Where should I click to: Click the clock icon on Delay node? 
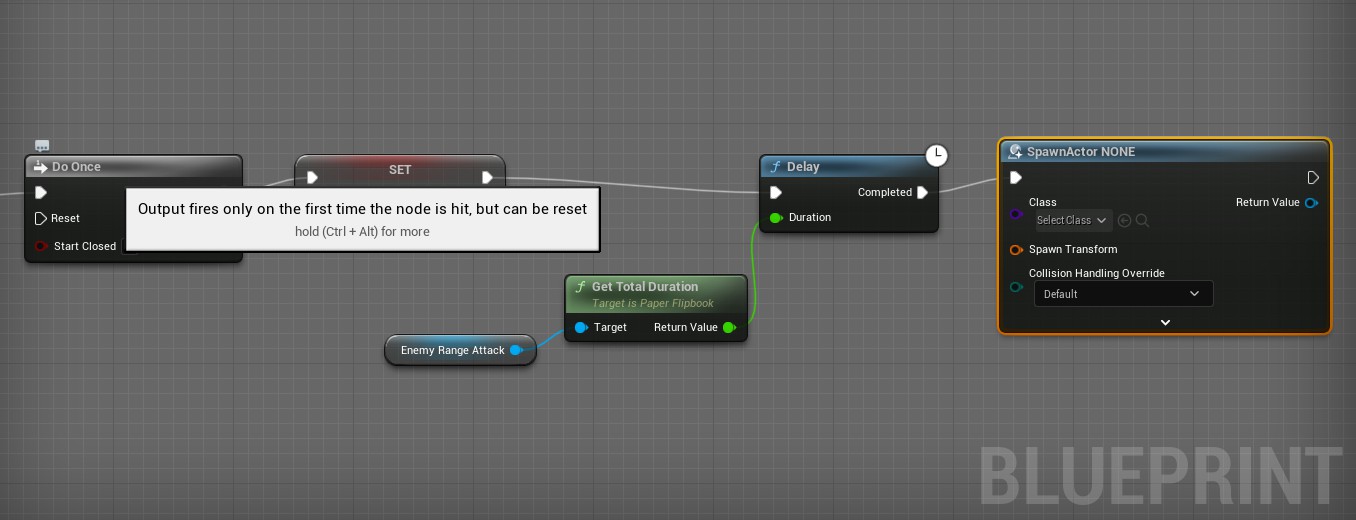pos(936,155)
